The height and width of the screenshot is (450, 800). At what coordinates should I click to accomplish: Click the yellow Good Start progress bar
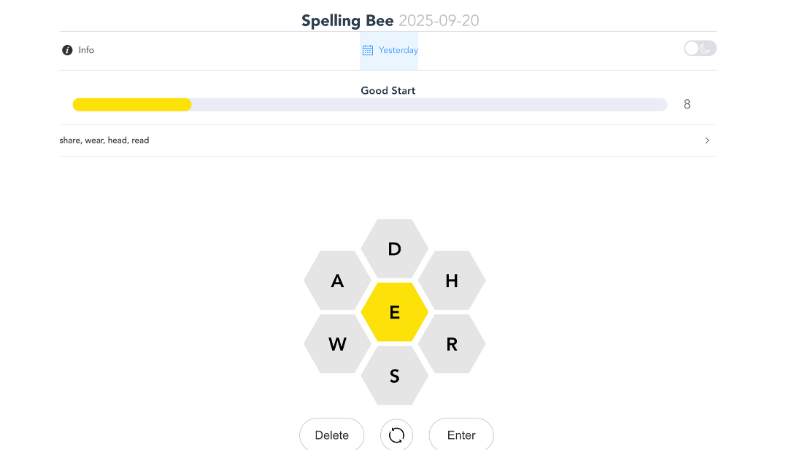[x=132, y=105]
